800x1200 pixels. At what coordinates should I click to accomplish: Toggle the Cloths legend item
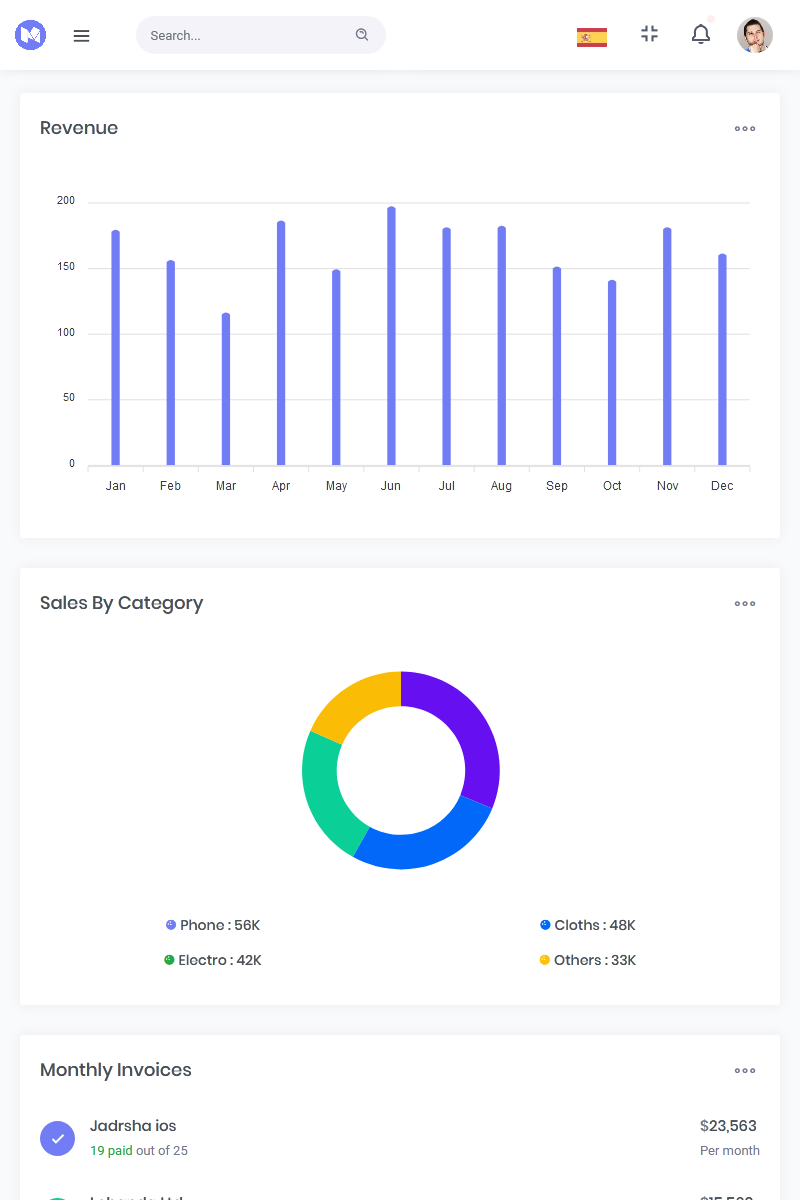pyautogui.click(x=588, y=925)
